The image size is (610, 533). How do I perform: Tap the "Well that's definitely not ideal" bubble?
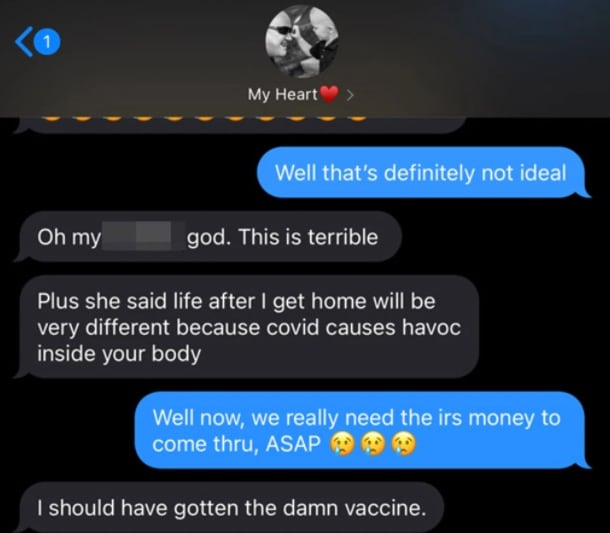click(x=423, y=172)
